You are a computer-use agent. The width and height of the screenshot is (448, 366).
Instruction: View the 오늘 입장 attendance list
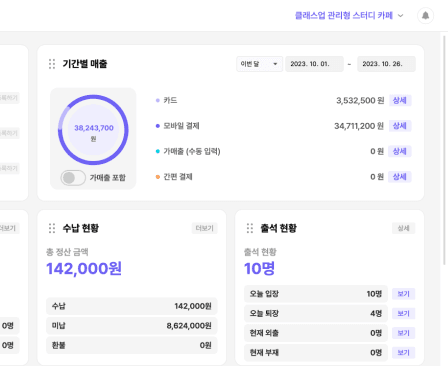click(403, 294)
